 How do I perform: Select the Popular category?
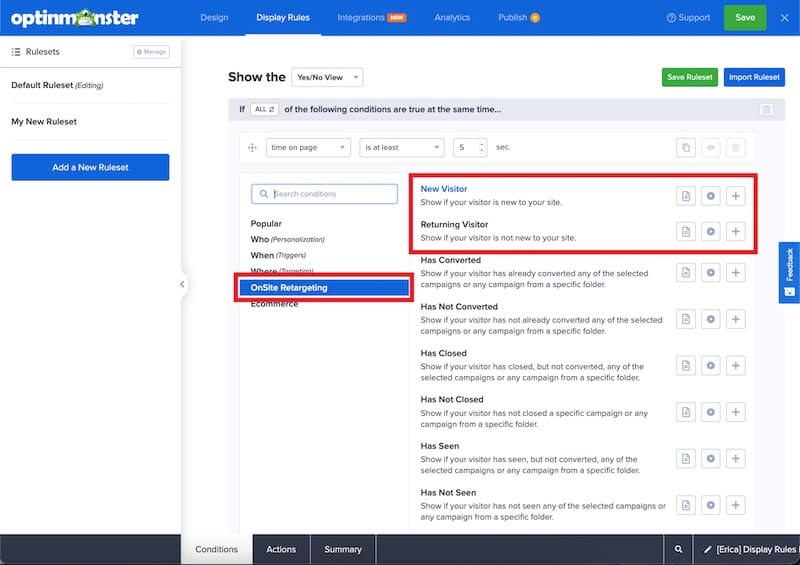tap(266, 224)
